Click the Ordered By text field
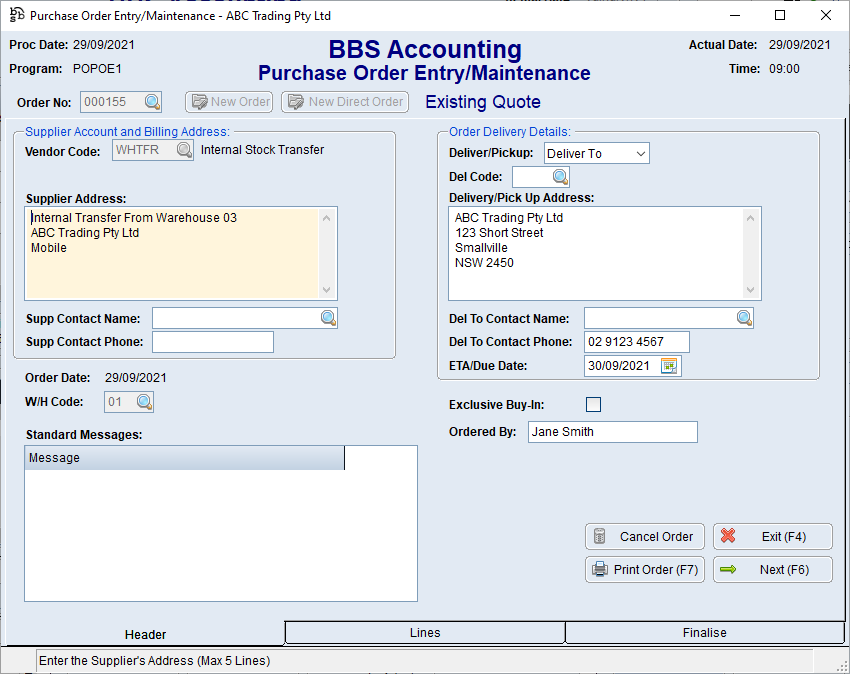Image resolution: width=850 pixels, height=674 pixels. 611,432
